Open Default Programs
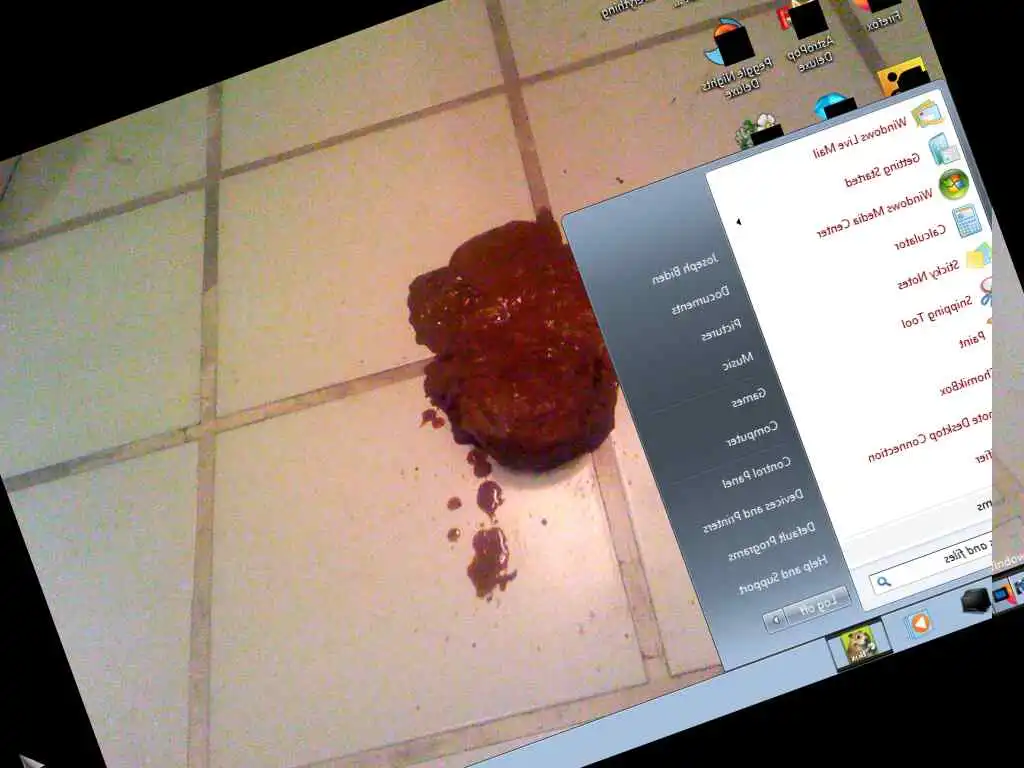The image size is (1024, 768). tap(772, 541)
